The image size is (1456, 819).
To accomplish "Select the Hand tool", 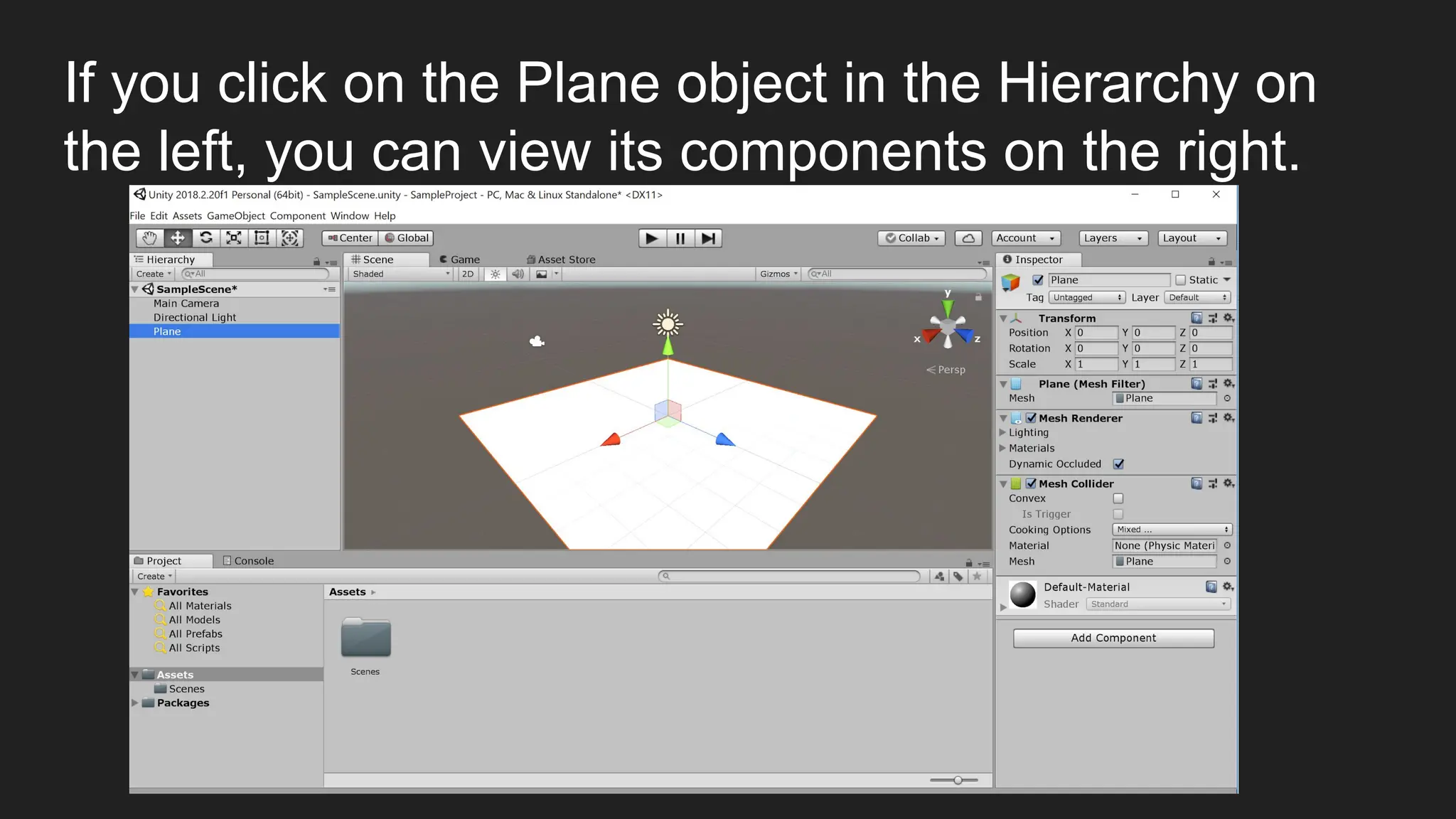I will point(150,238).
